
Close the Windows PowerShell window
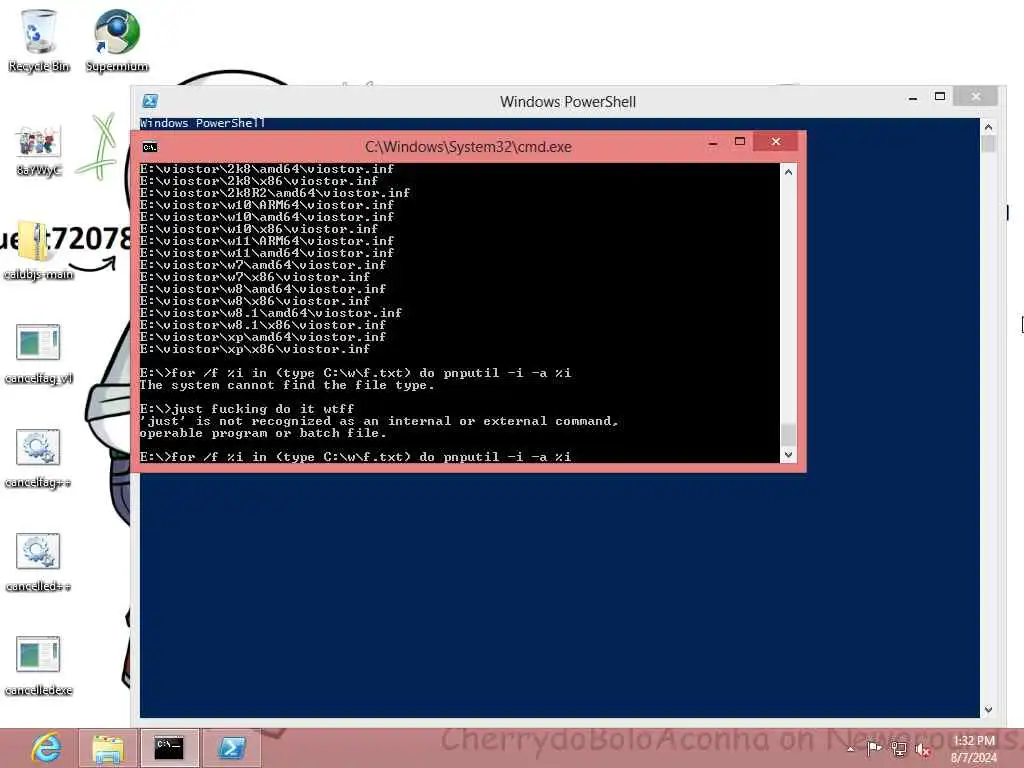(x=975, y=97)
